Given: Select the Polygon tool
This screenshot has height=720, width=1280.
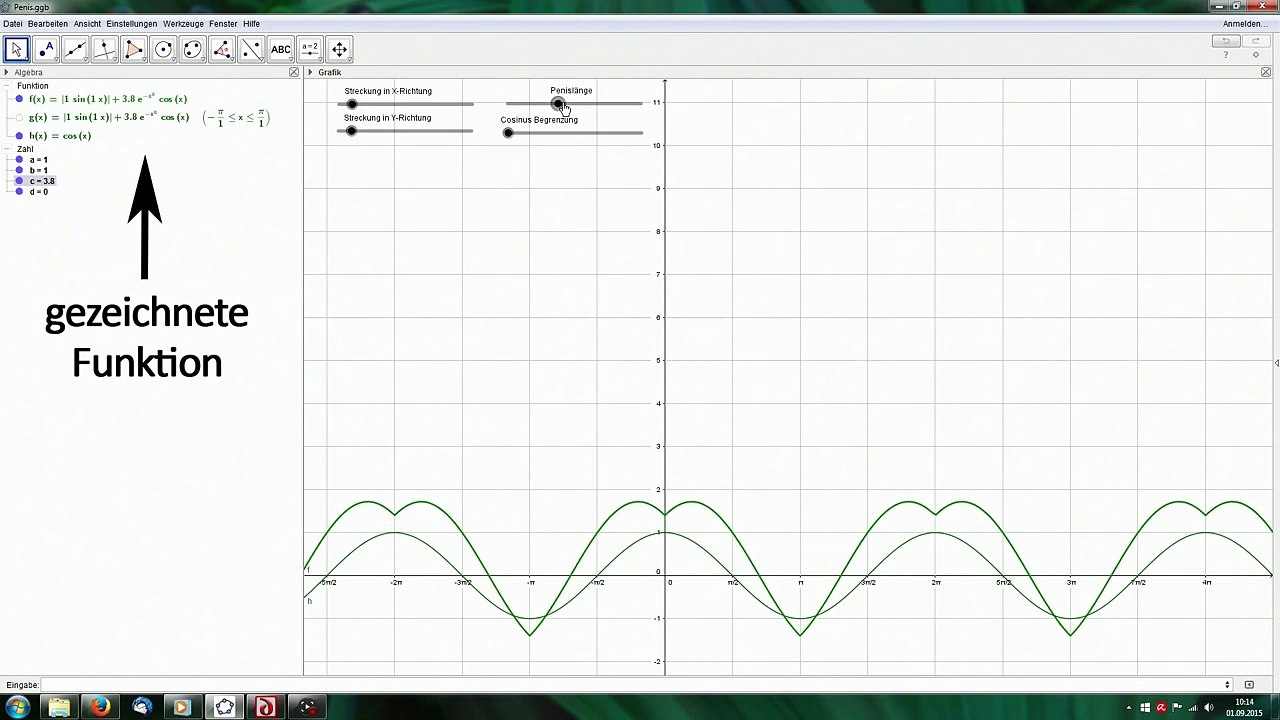Looking at the screenshot, I should 134,49.
